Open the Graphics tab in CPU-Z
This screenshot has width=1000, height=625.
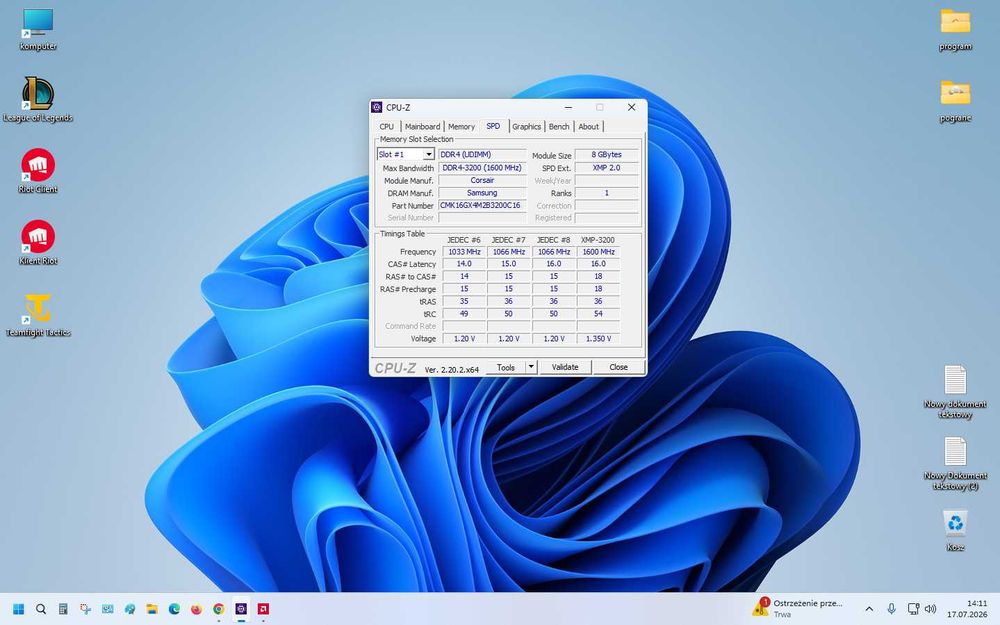[x=526, y=126]
